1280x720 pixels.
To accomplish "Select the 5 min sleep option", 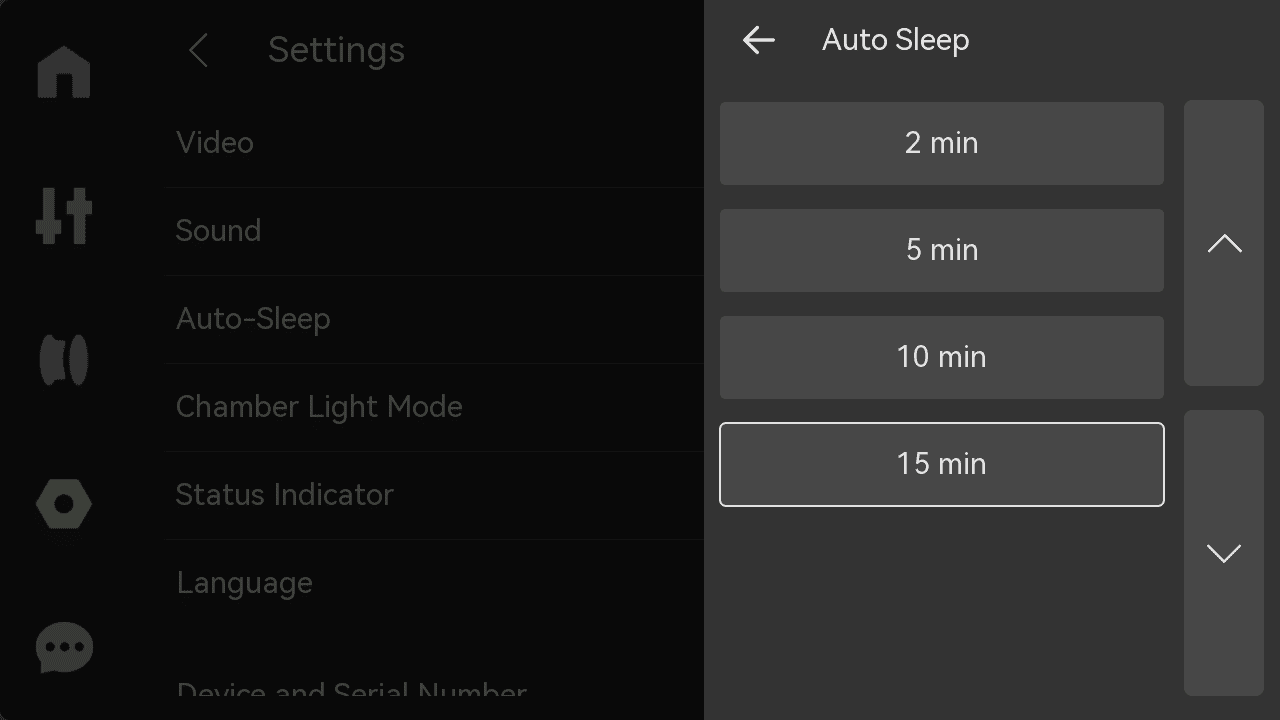I will tap(942, 250).
